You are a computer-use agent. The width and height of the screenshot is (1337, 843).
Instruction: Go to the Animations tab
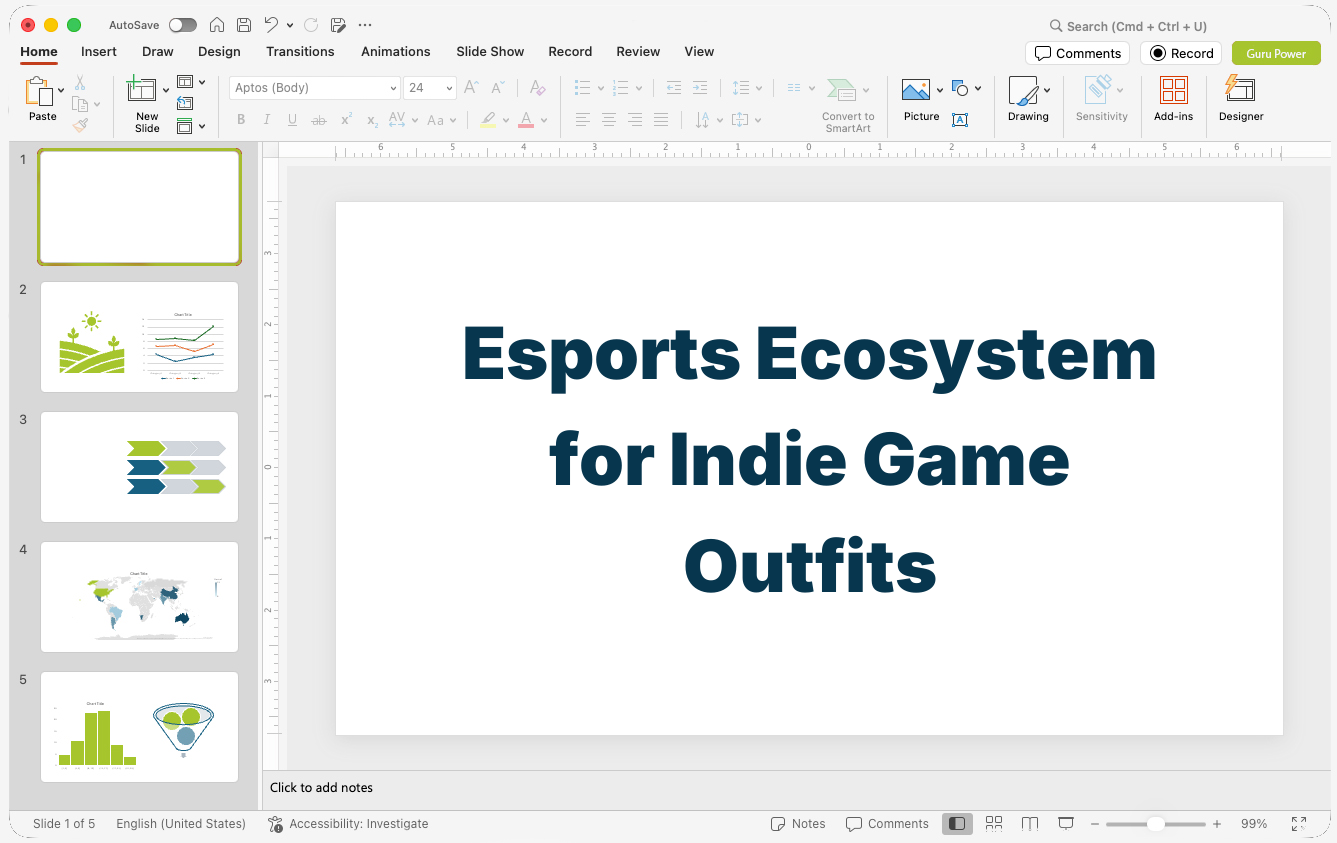pos(396,51)
